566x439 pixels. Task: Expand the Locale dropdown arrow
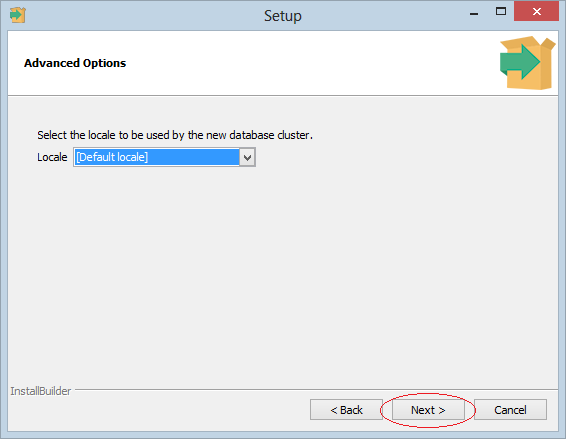click(247, 157)
